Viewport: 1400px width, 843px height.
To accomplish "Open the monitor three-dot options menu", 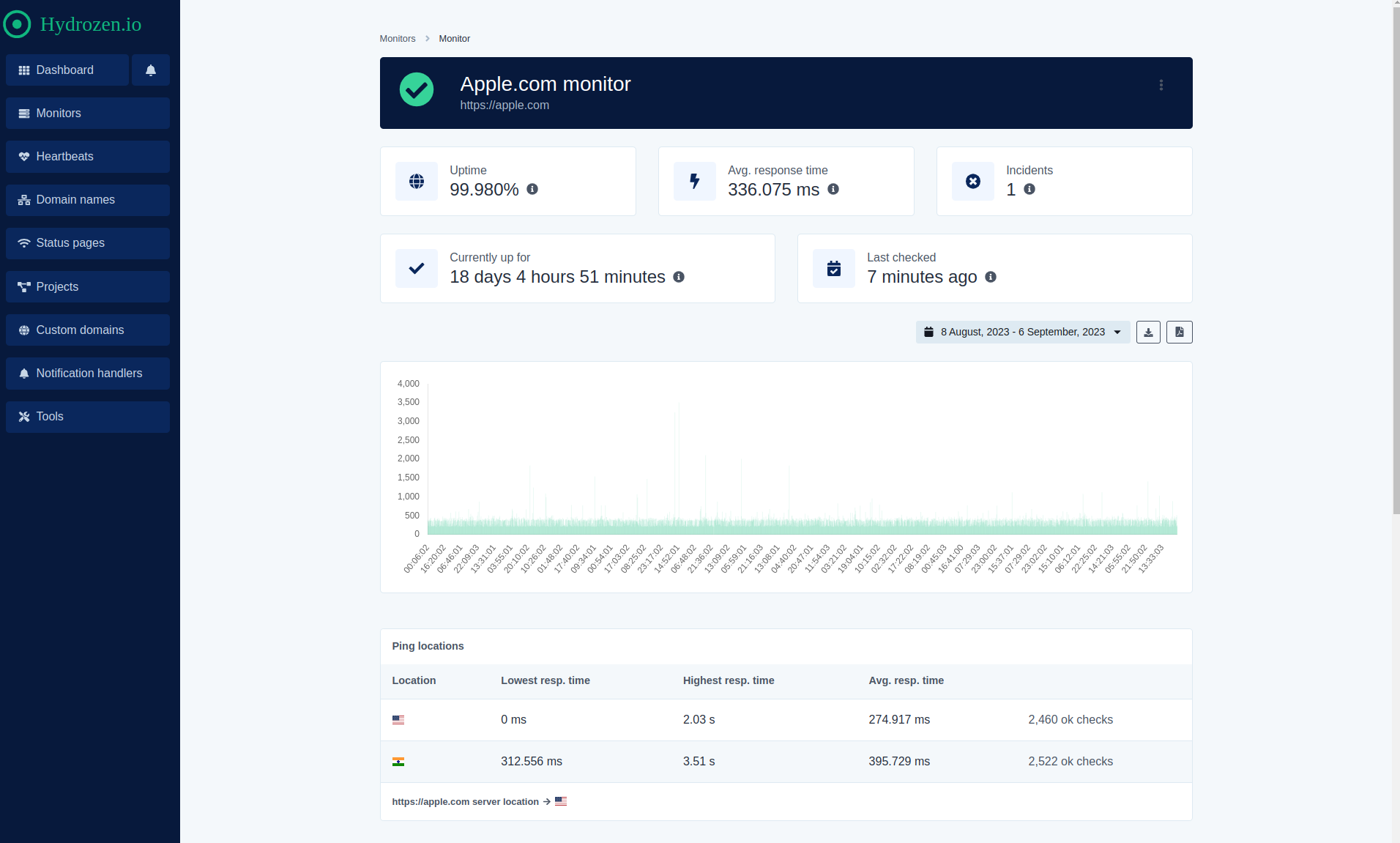I will pos(1161,85).
